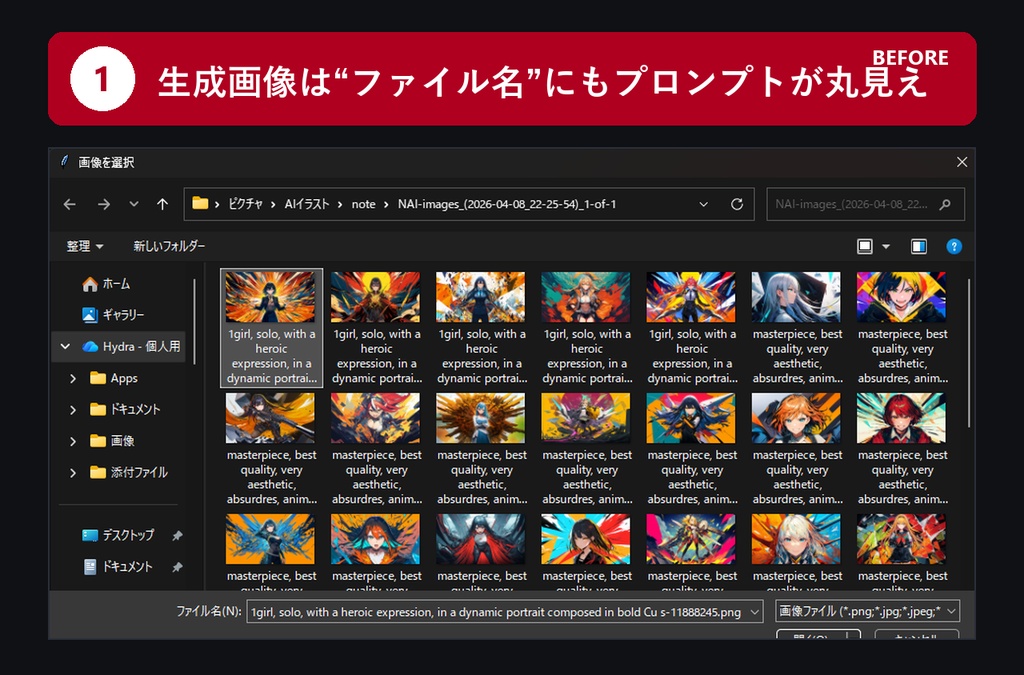Click the file list vertical scrollbar
Viewport: 1024px width, 675px height.
click(x=968, y=354)
